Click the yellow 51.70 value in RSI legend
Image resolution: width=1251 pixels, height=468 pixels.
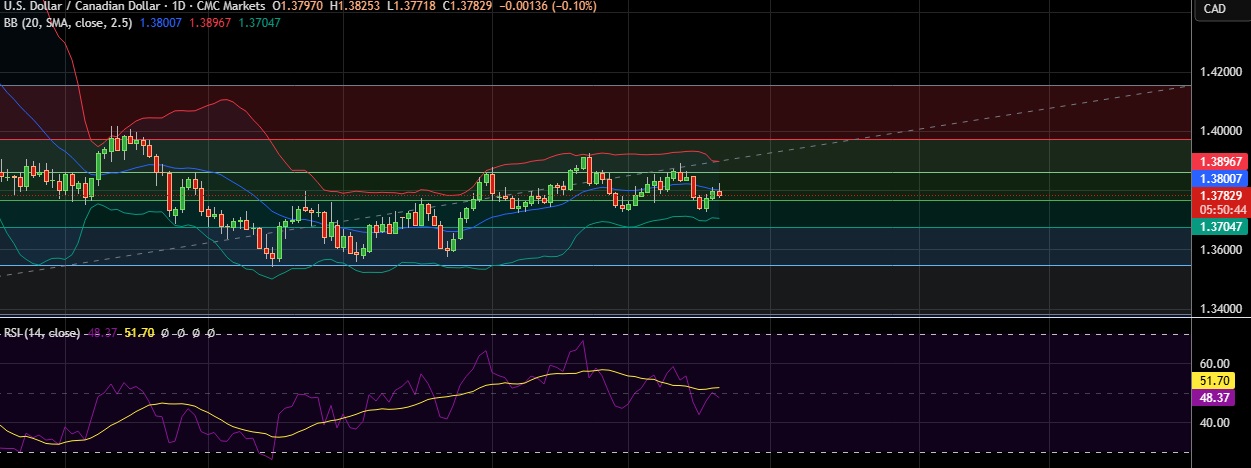[137, 332]
